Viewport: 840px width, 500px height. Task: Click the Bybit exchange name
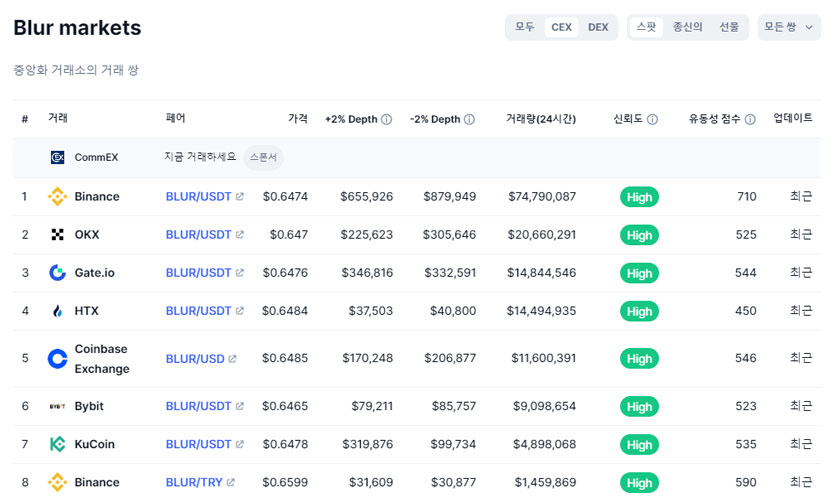coord(89,406)
